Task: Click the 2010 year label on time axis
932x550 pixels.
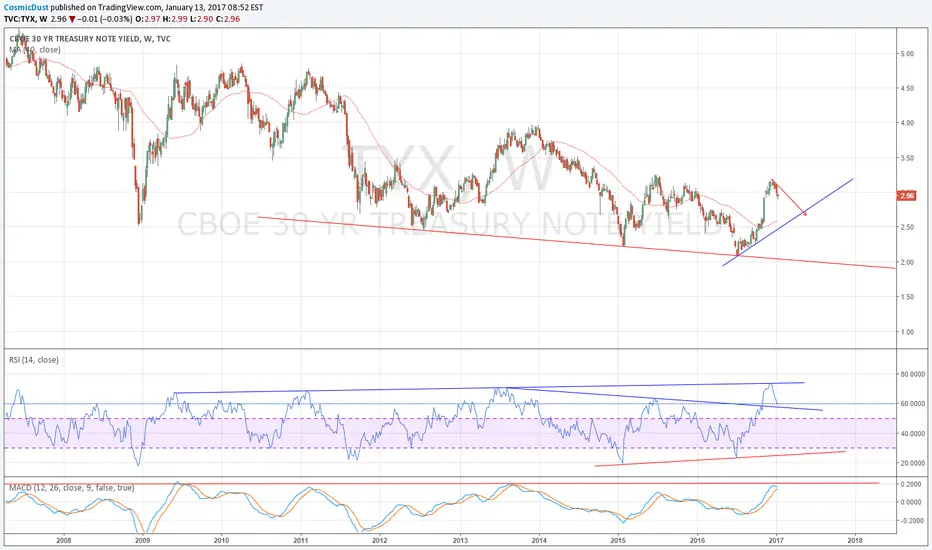Action: click(x=221, y=540)
